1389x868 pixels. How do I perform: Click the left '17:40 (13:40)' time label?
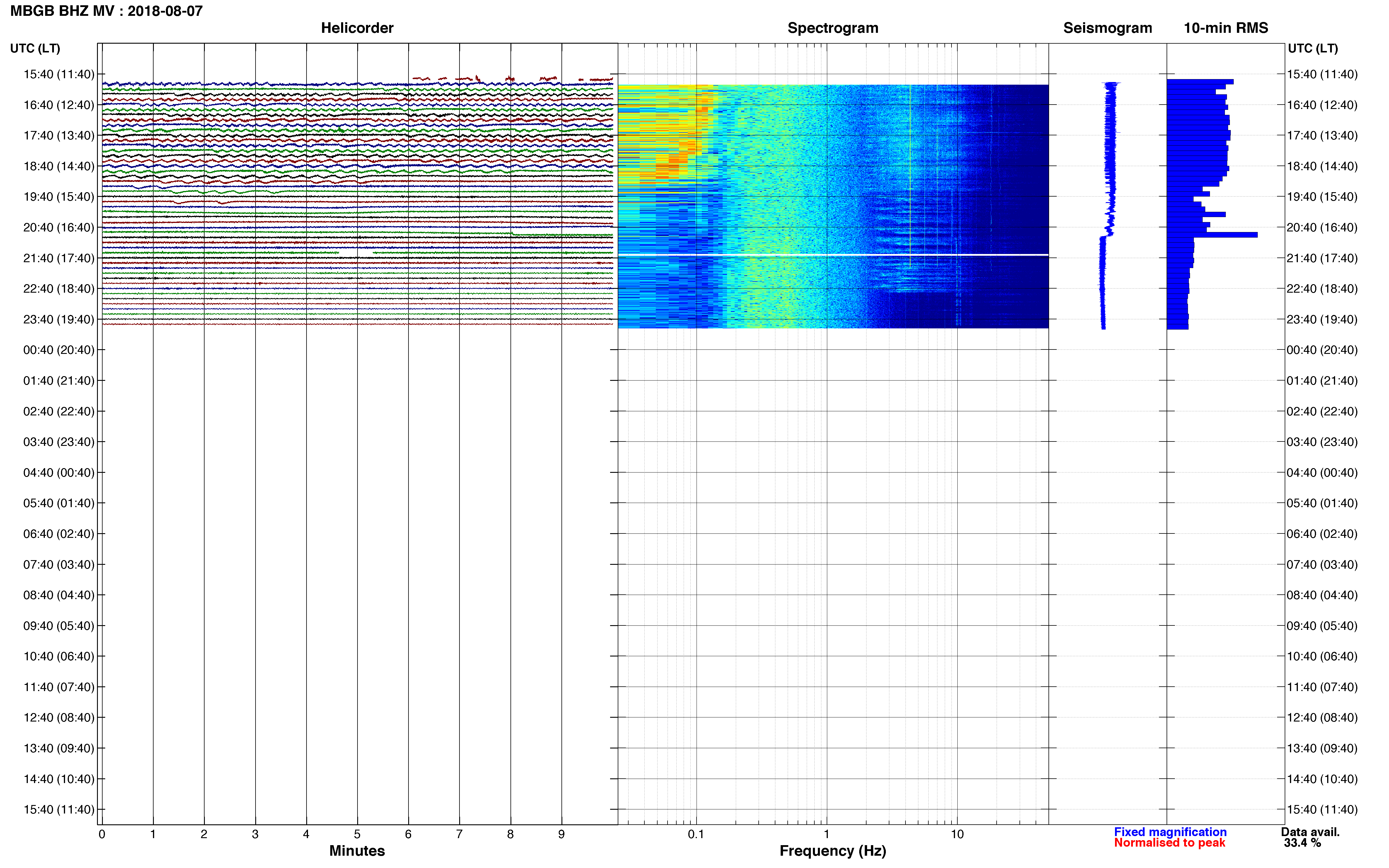tap(59, 135)
